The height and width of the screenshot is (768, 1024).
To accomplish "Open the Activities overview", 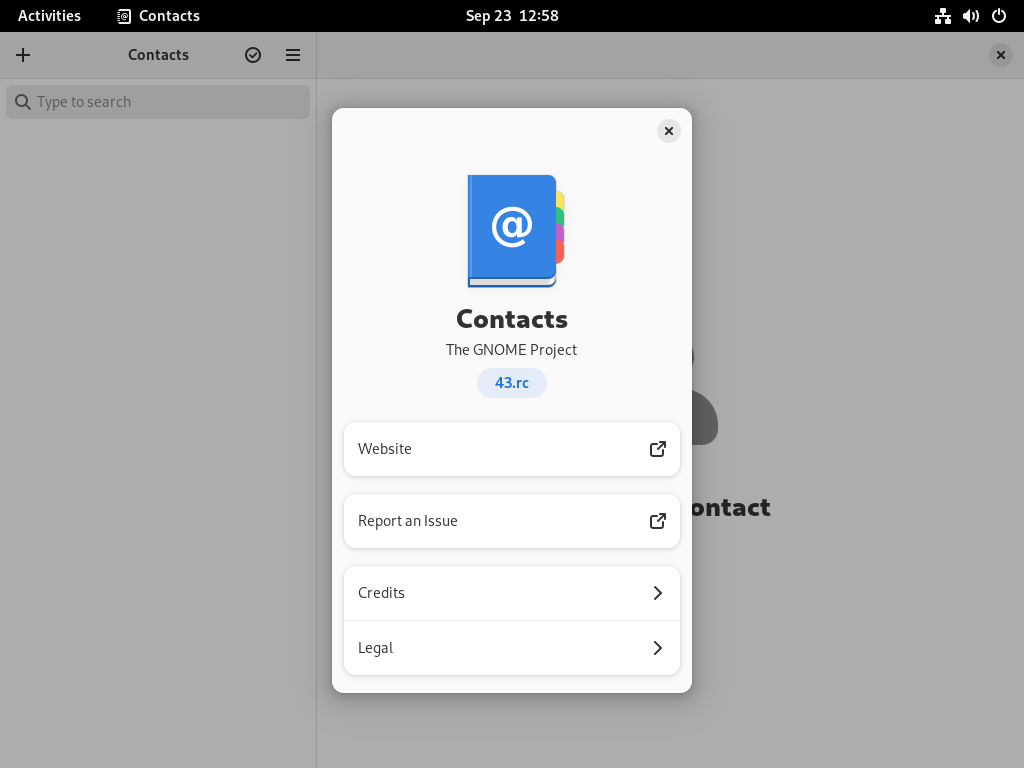I will [49, 16].
